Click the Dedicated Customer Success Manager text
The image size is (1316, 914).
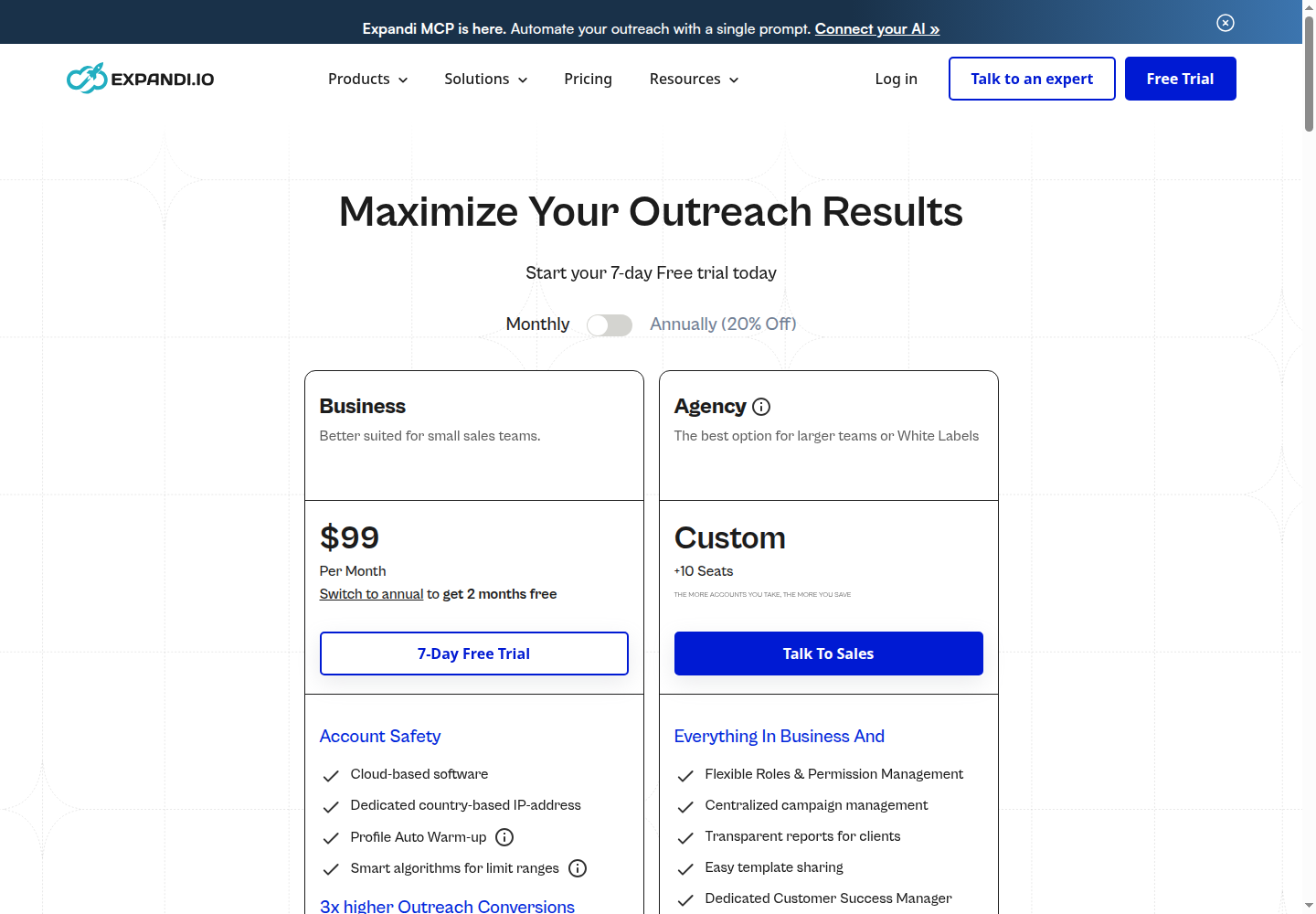click(x=829, y=898)
